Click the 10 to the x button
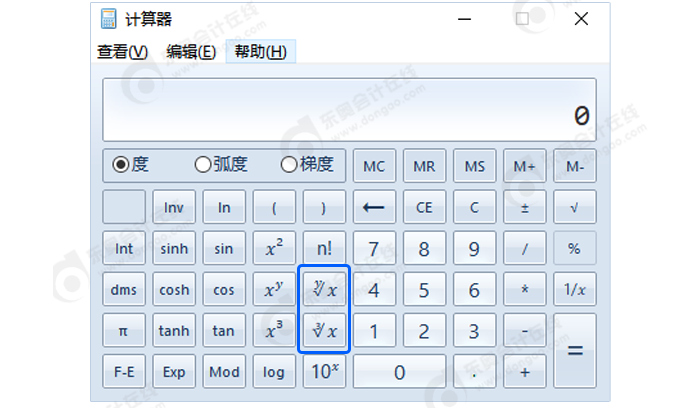Image resolution: width=700 pixels, height=408 pixels. 324,372
